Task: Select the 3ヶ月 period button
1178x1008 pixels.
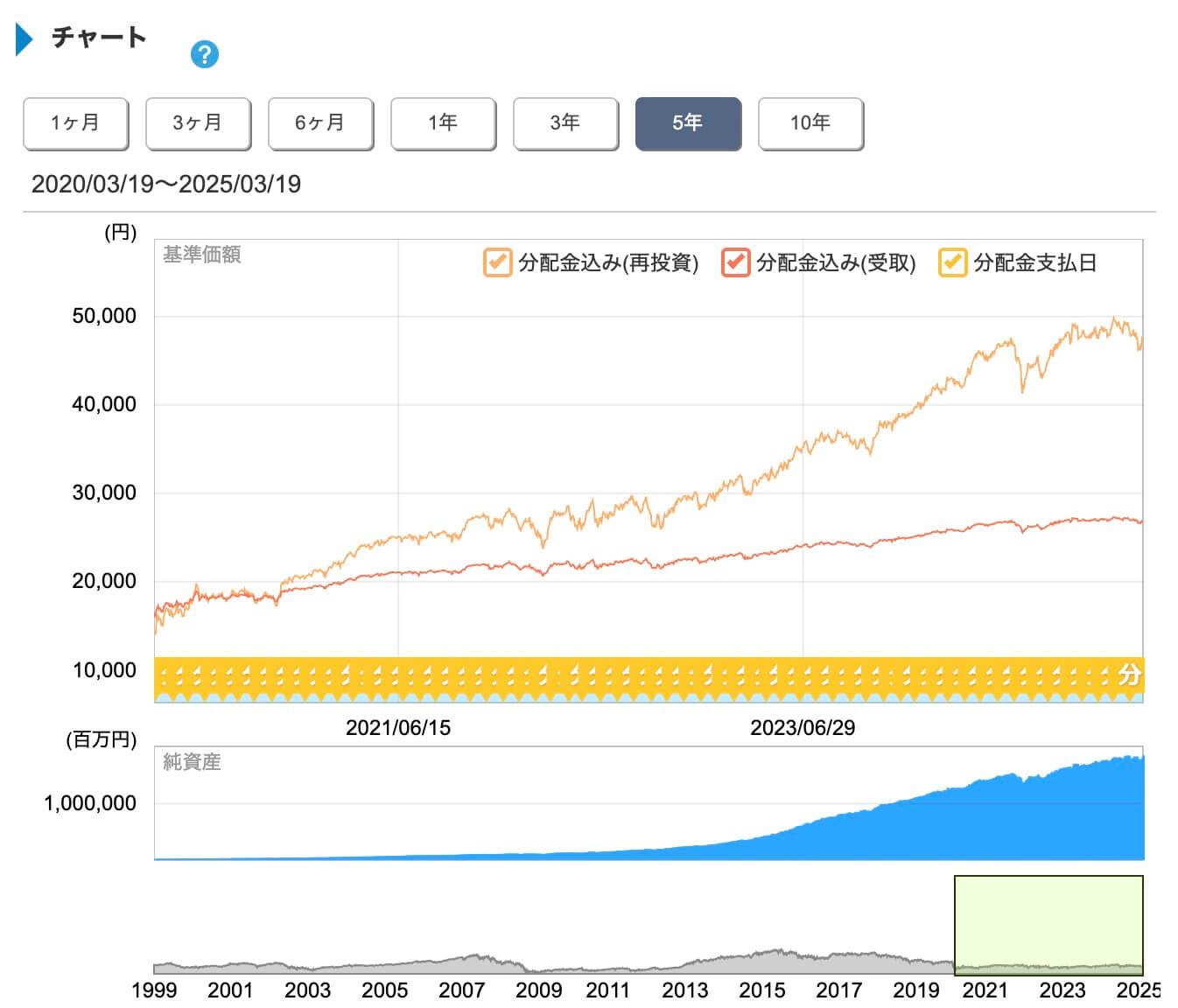Action: click(198, 123)
